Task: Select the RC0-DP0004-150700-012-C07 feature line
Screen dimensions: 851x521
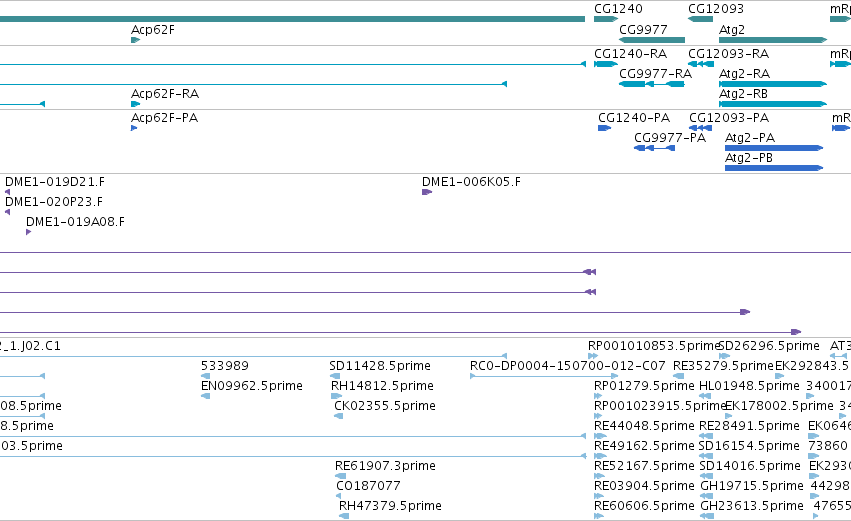Action: (x=544, y=376)
